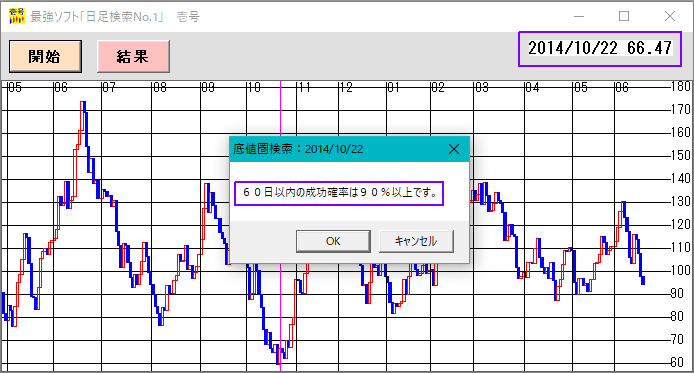Select the 03 month label on chart

pos(482,87)
